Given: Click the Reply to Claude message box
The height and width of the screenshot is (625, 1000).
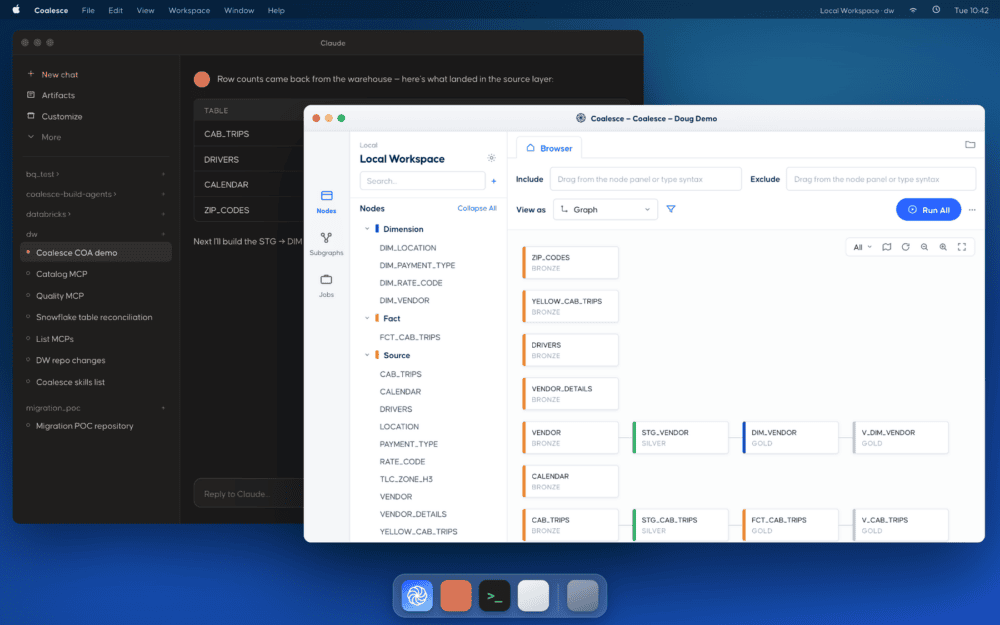Looking at the screenshot, I should tap(249, 494).
